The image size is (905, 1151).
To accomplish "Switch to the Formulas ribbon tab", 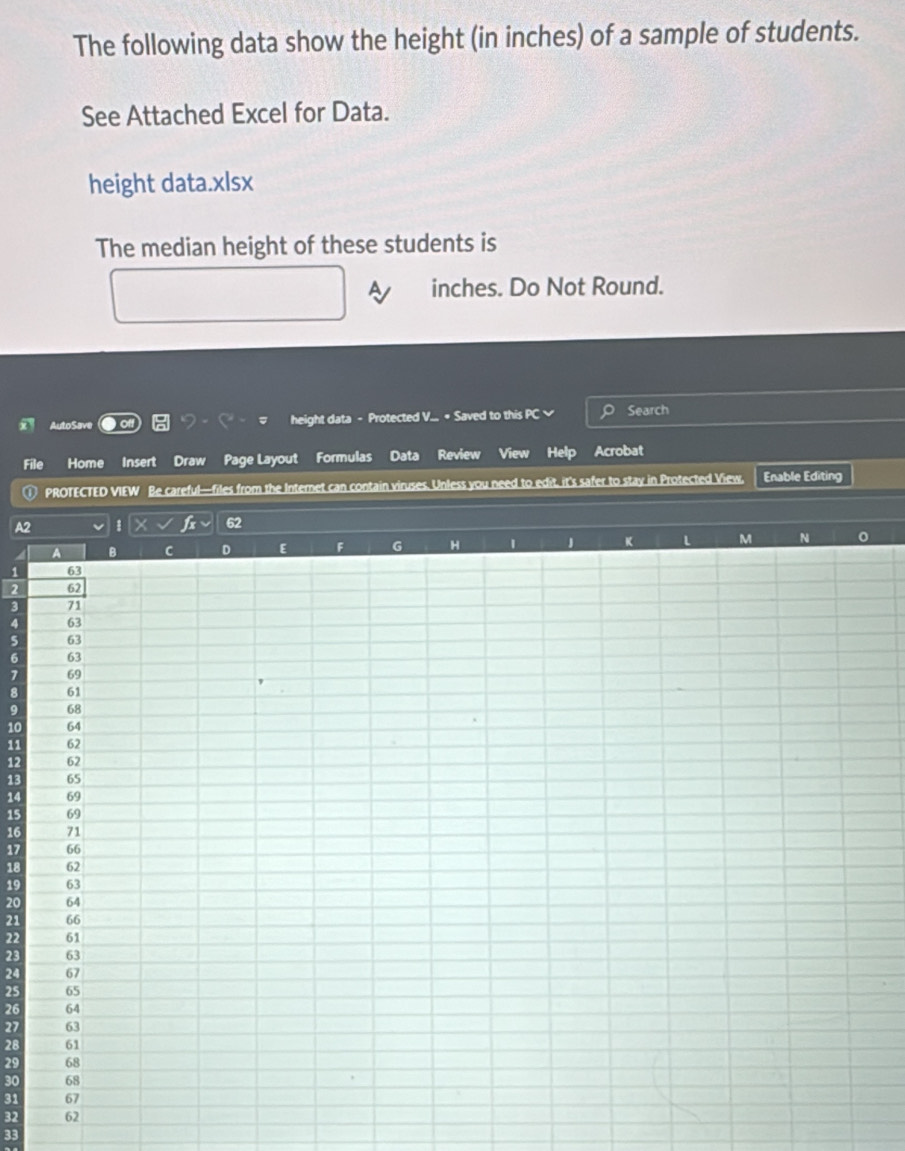I will [344, 456].
